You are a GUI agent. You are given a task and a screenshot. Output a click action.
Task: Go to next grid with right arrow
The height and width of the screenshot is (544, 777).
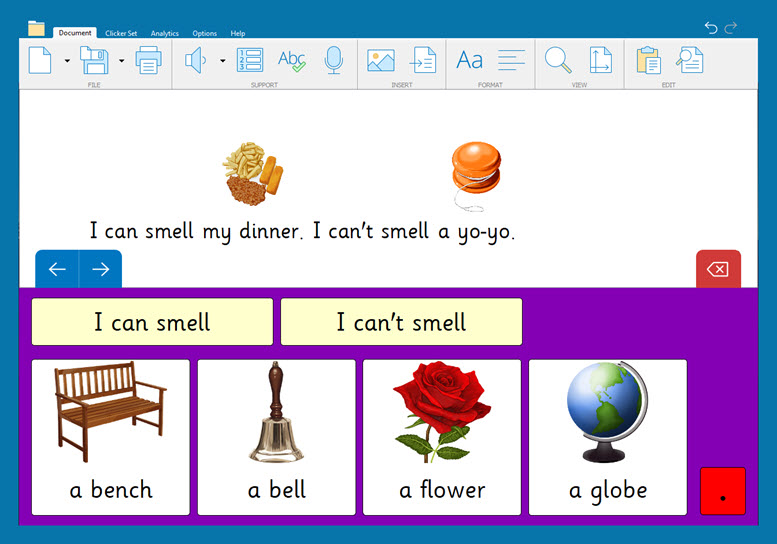click(x=100, y=269)
